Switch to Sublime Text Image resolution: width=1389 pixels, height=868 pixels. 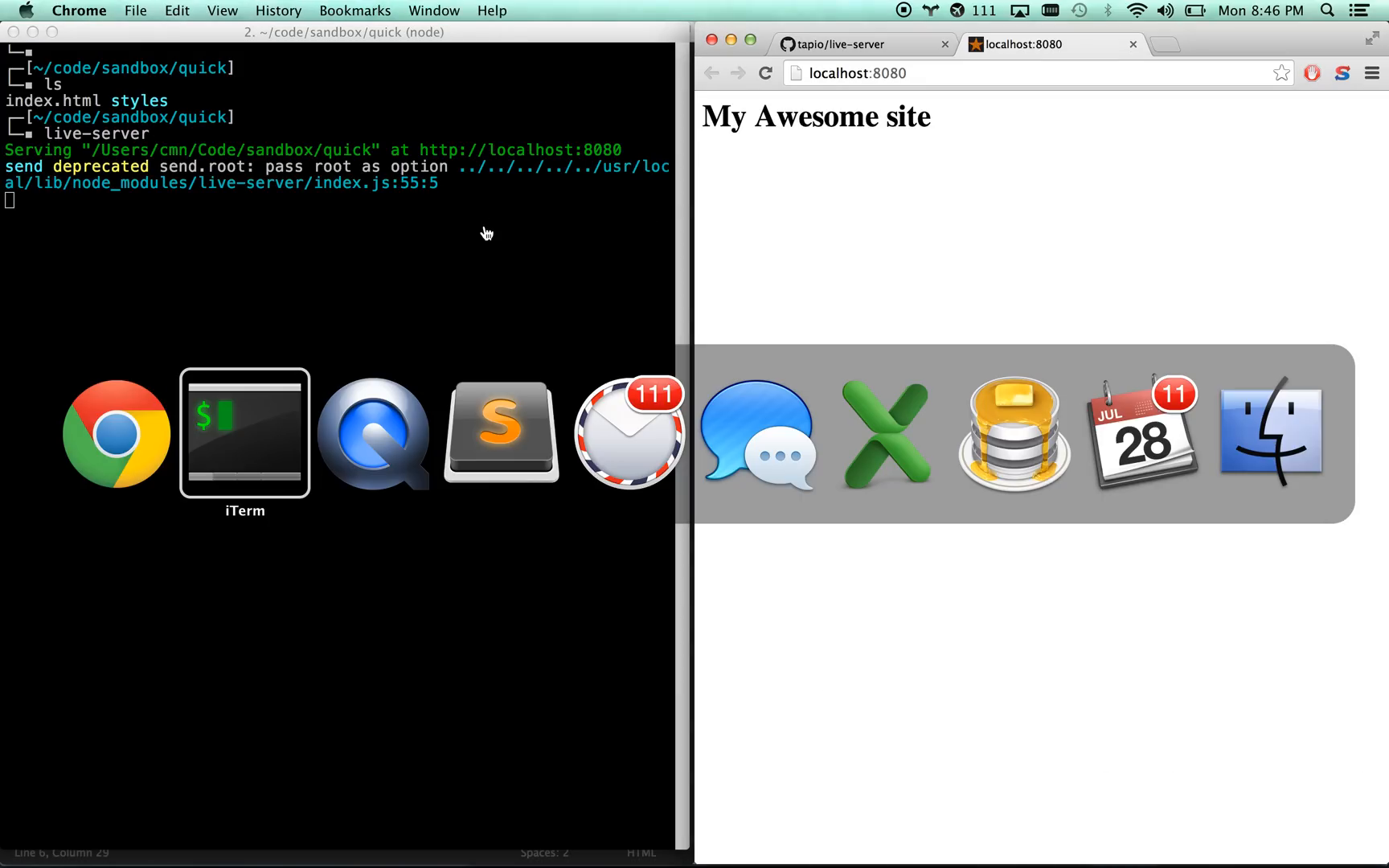pyautogui.click(x=501, y=434)
